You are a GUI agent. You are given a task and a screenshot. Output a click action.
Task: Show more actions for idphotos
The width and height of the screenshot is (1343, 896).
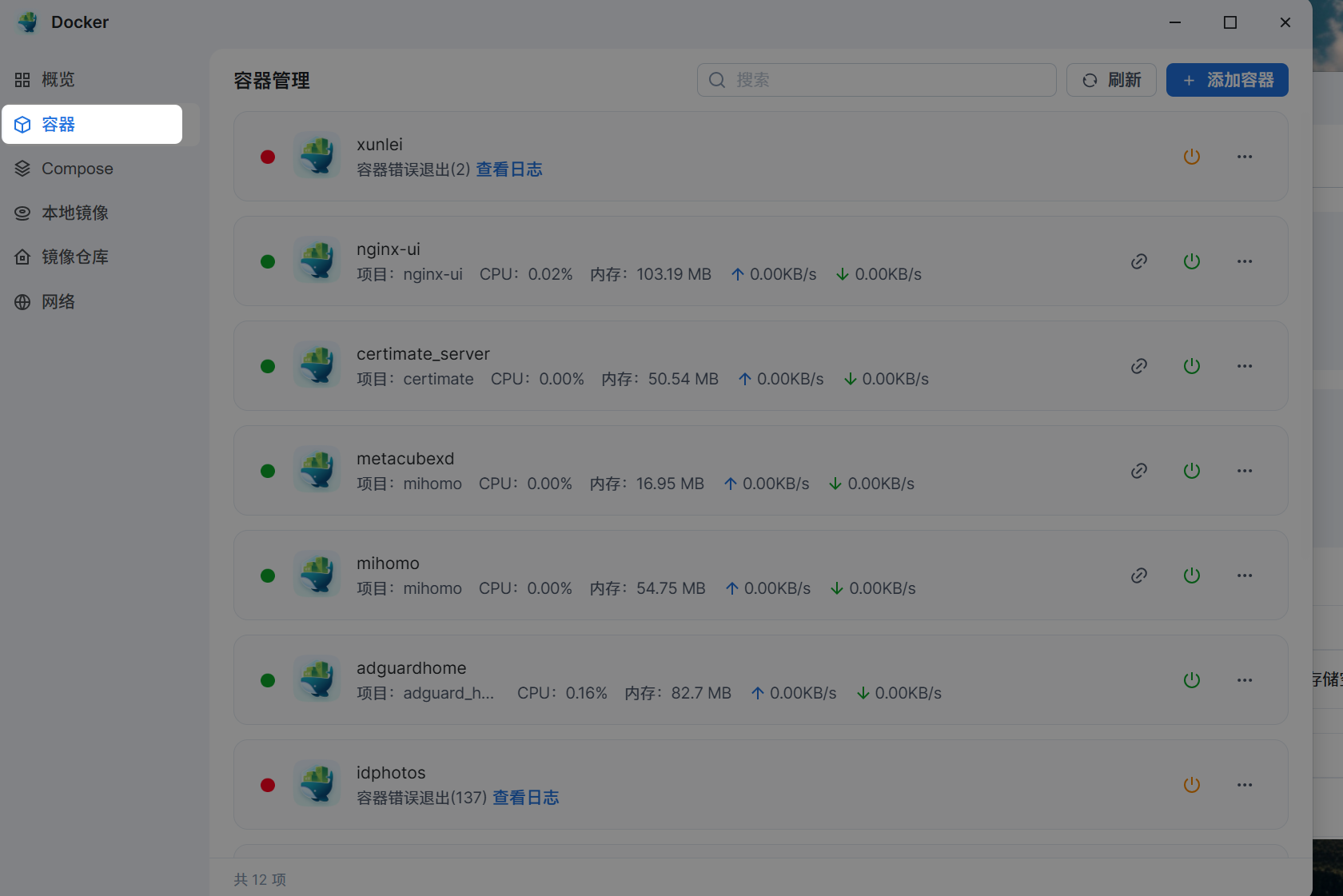pos(1245,785)
